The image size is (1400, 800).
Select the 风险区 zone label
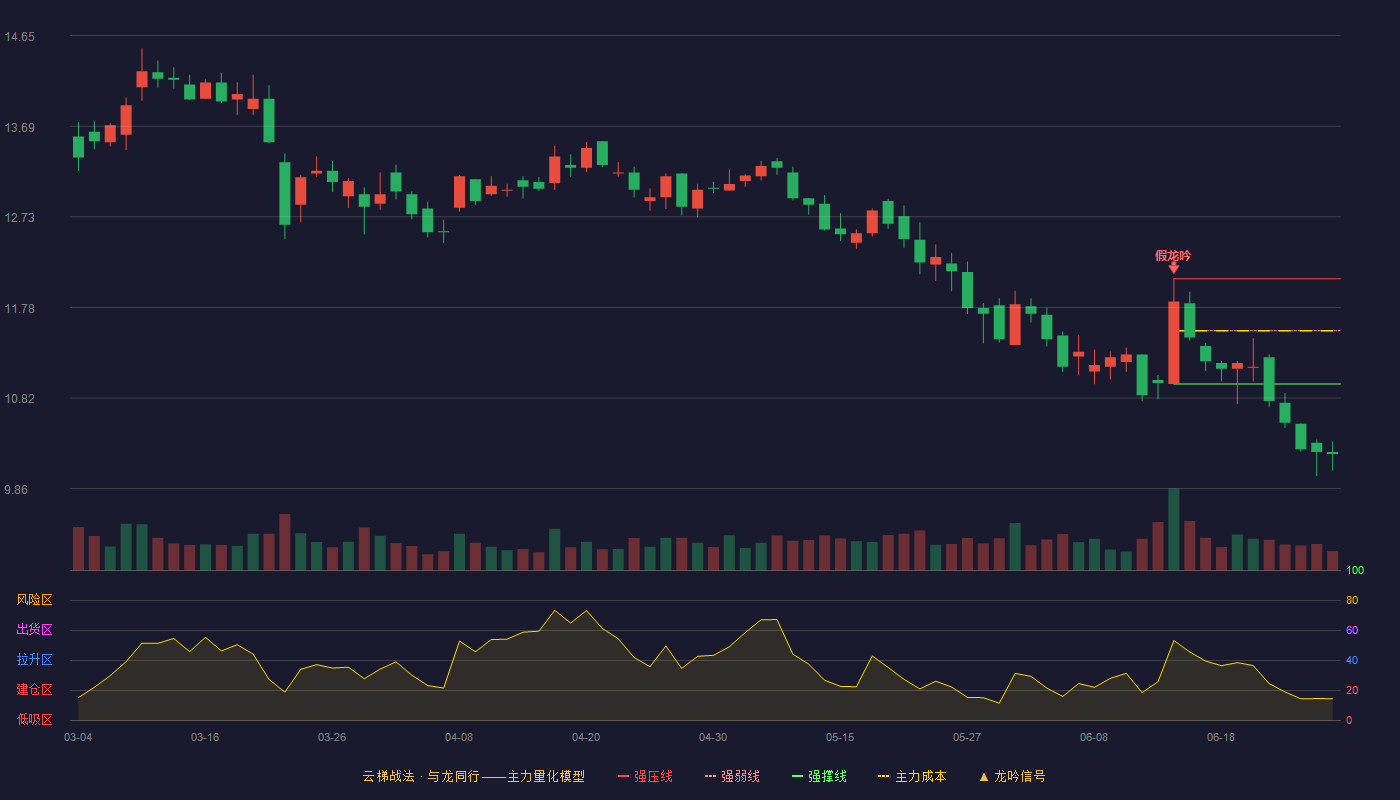34,600
